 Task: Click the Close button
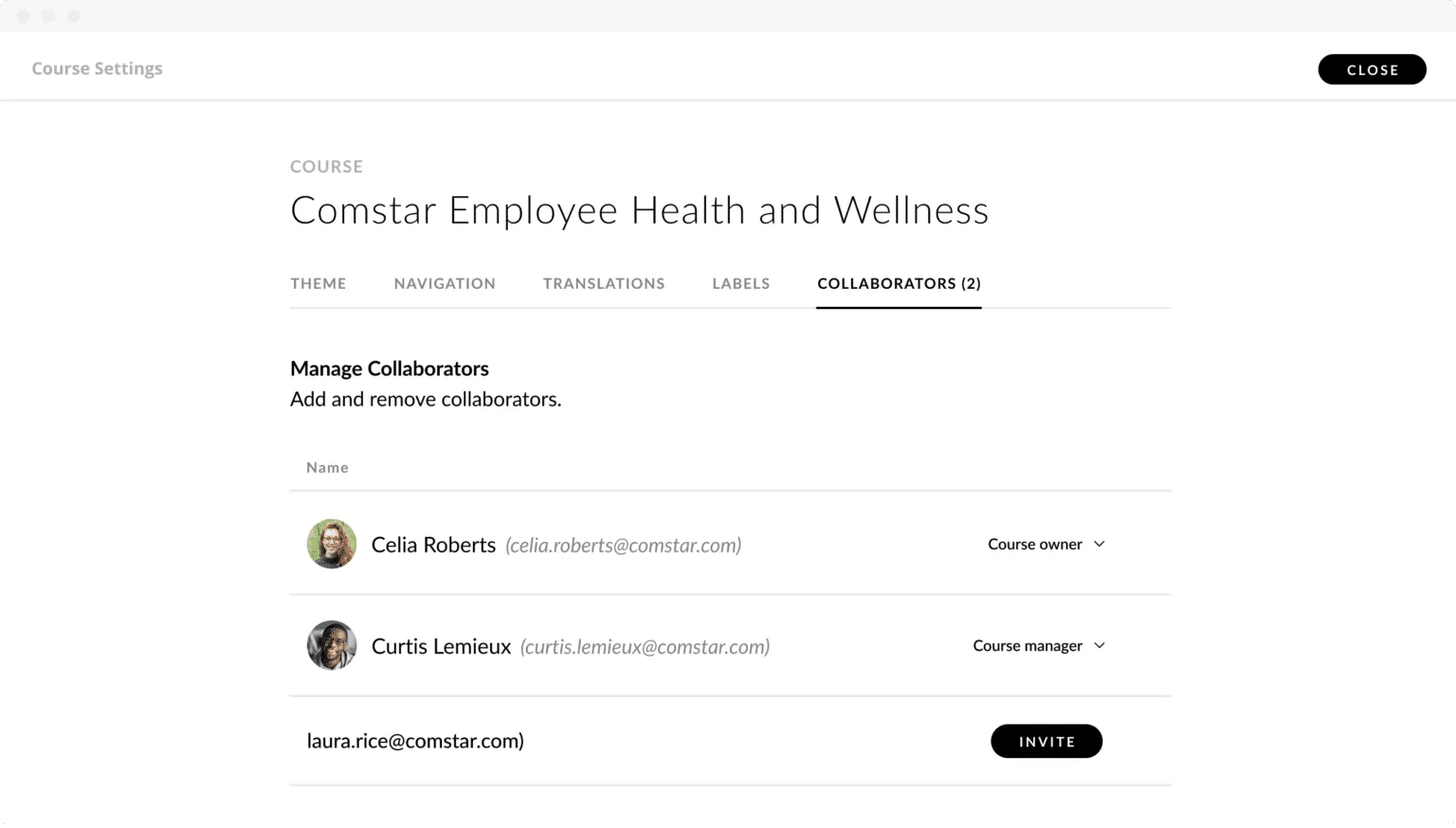pos(1372,69)
